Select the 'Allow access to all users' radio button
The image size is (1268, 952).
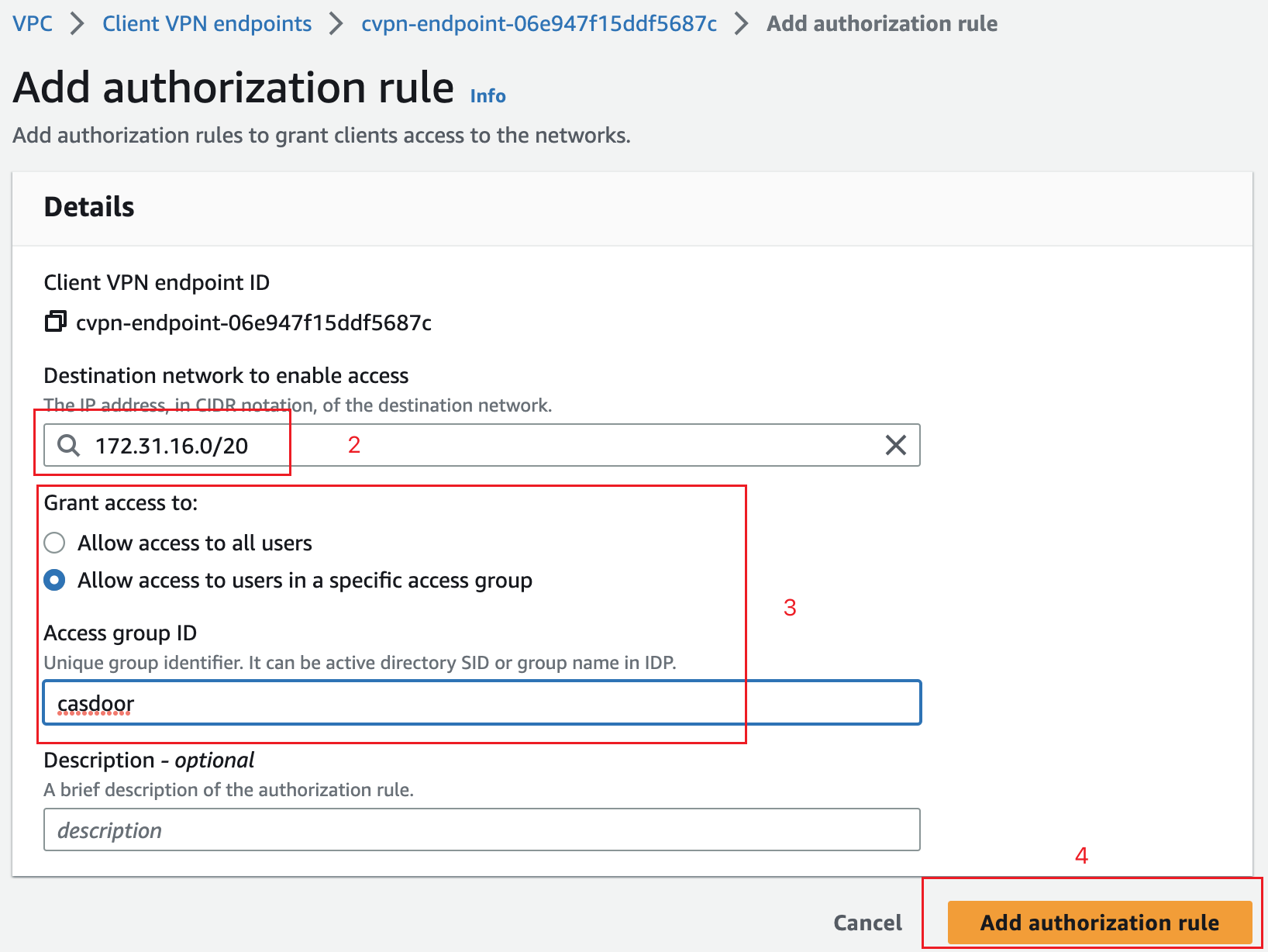pyautogui.click(x=54, y=543)
